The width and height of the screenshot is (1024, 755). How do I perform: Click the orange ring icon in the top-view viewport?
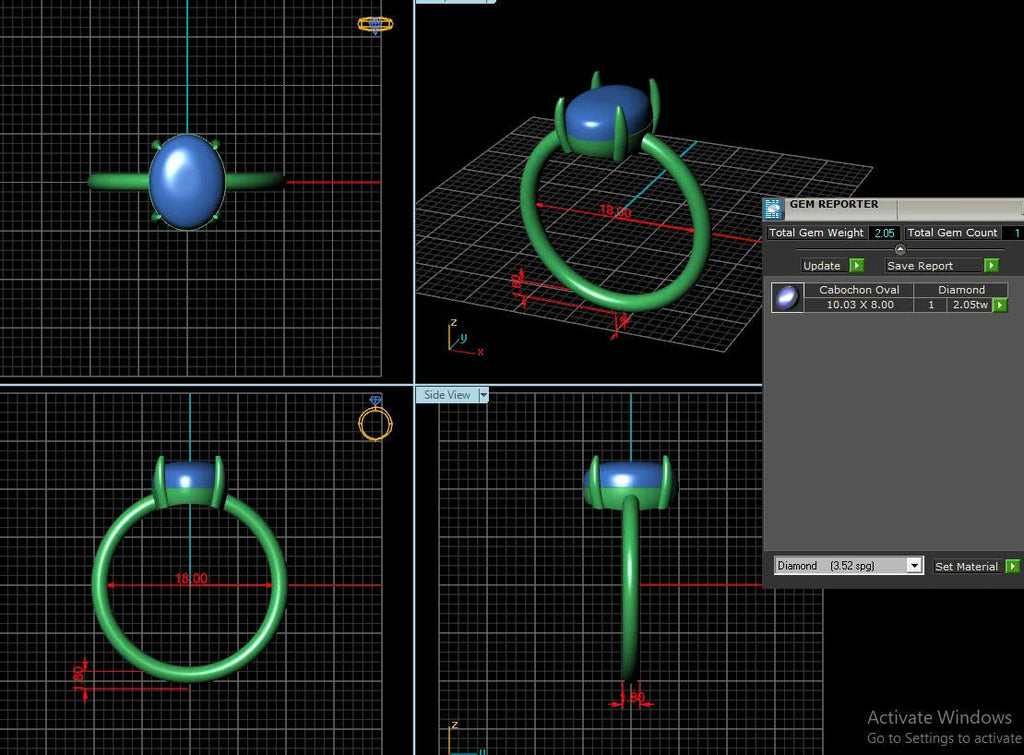coord(376,25)
